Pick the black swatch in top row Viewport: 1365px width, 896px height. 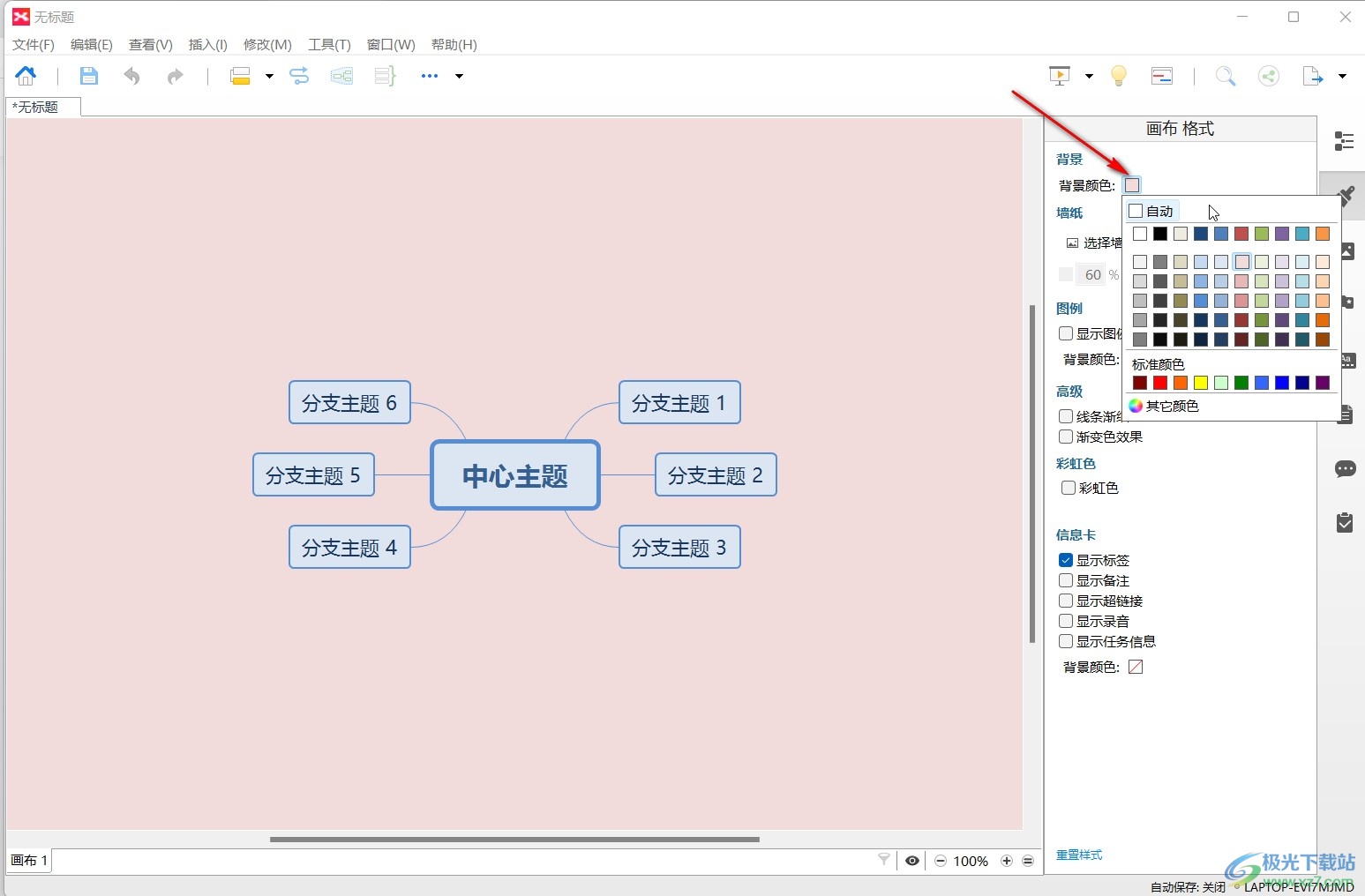[1160, 234]
